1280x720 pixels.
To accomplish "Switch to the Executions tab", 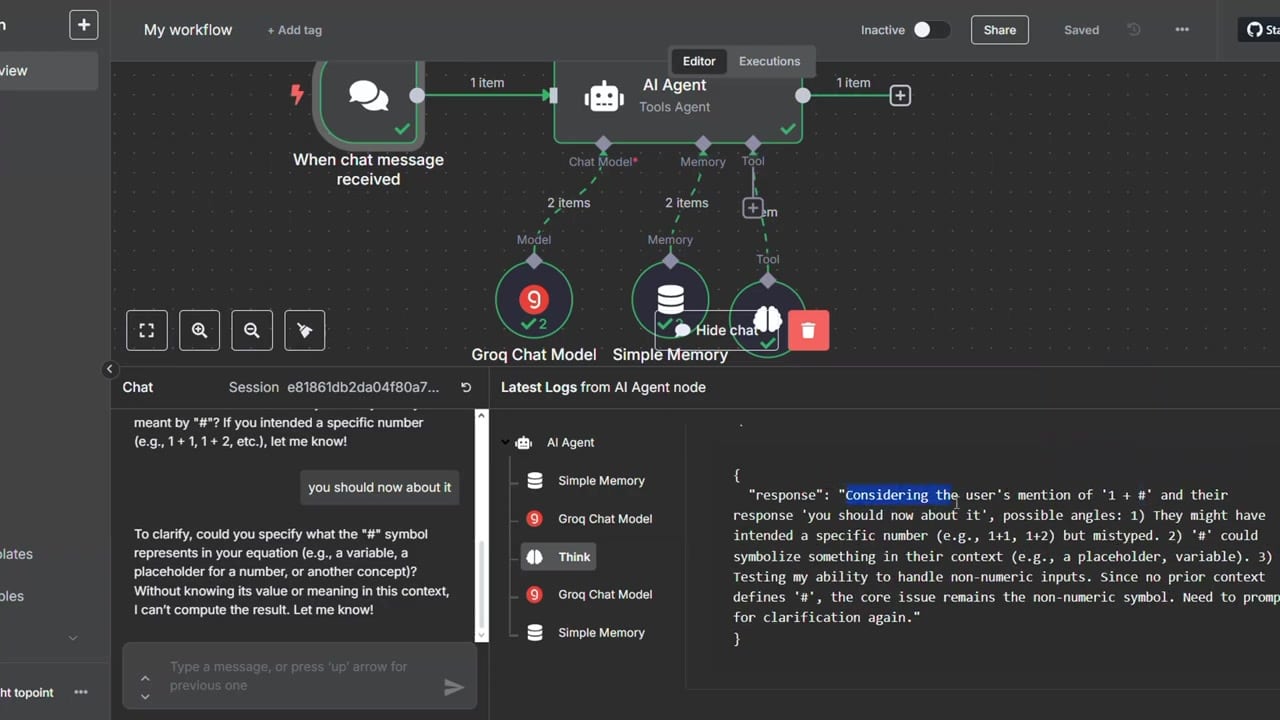I will (769, 61).
